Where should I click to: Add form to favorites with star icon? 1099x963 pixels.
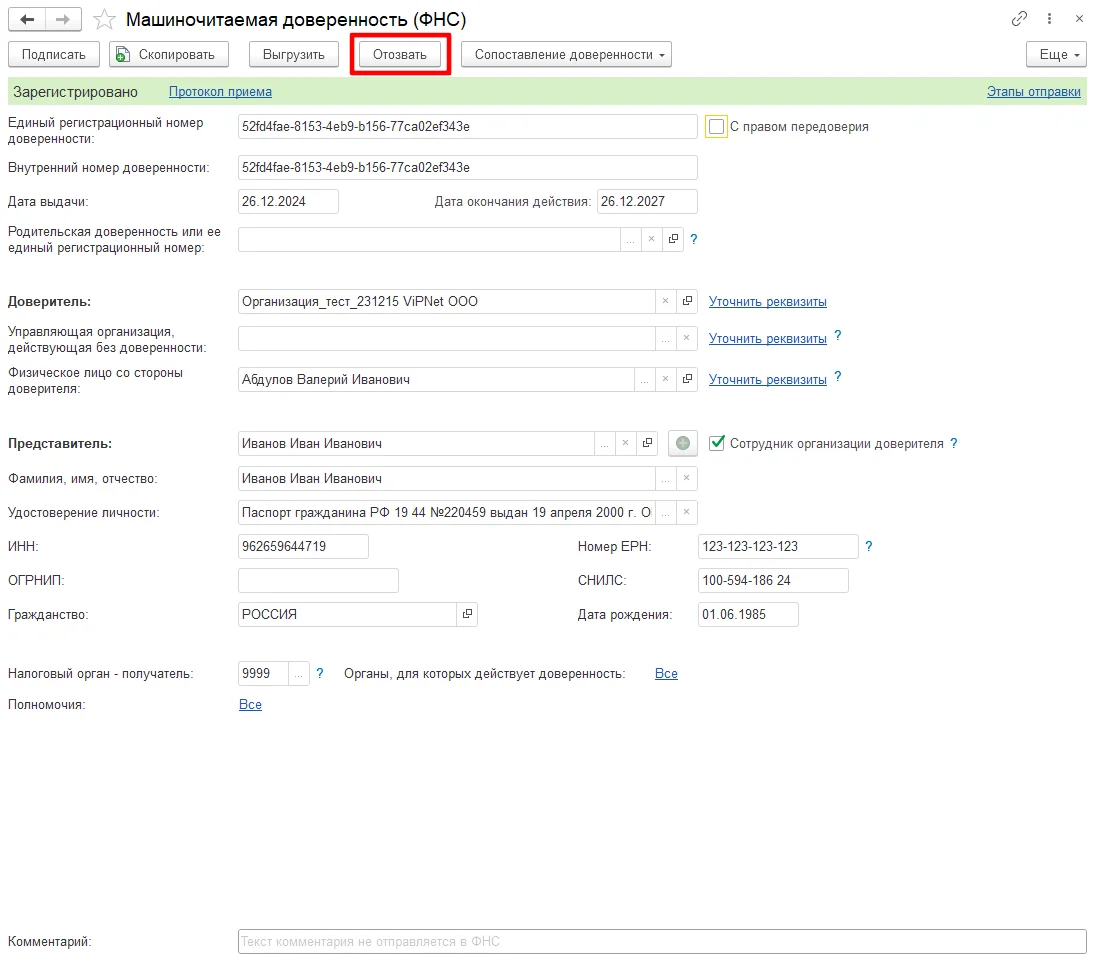point(104,20)
